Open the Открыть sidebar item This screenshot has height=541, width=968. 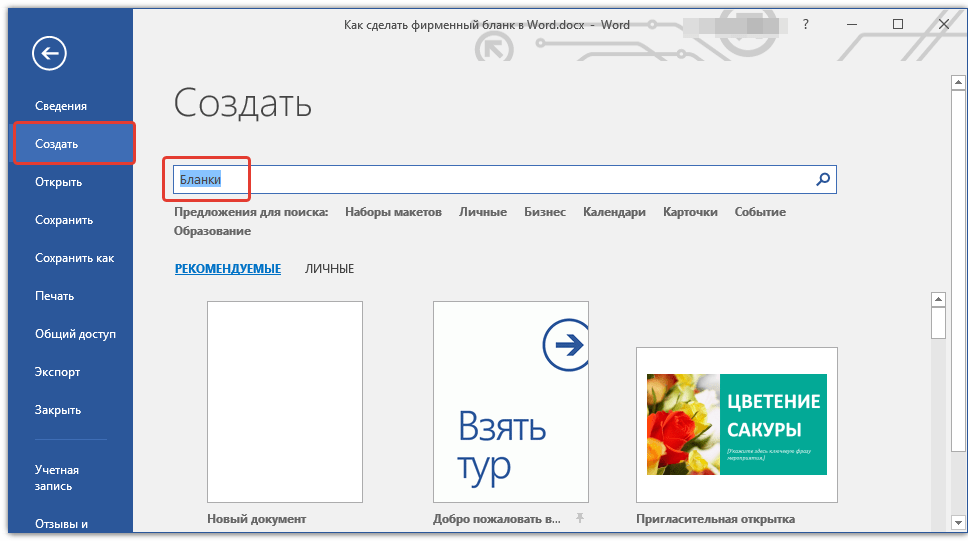tap(59, 182)
